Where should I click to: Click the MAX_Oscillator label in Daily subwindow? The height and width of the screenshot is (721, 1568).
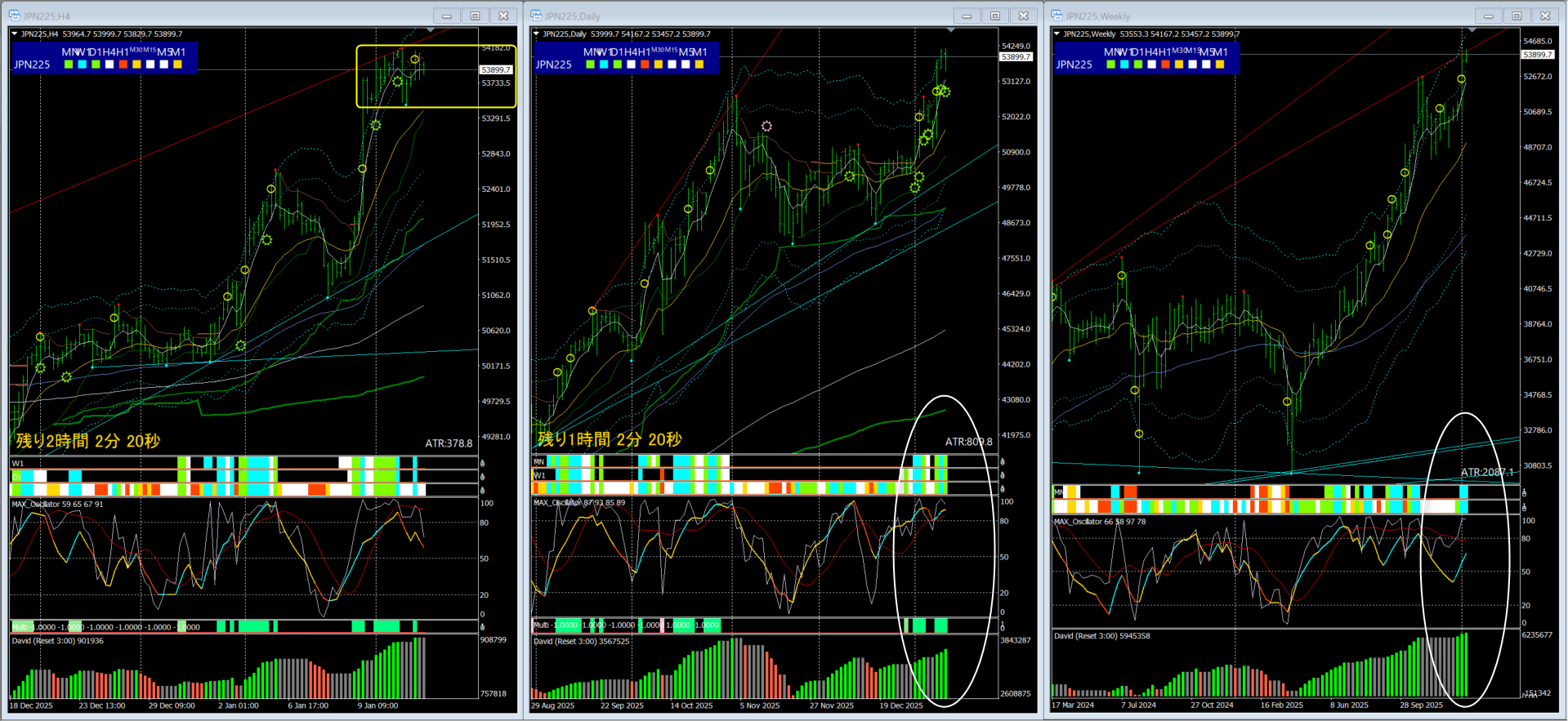coord(557,503)
